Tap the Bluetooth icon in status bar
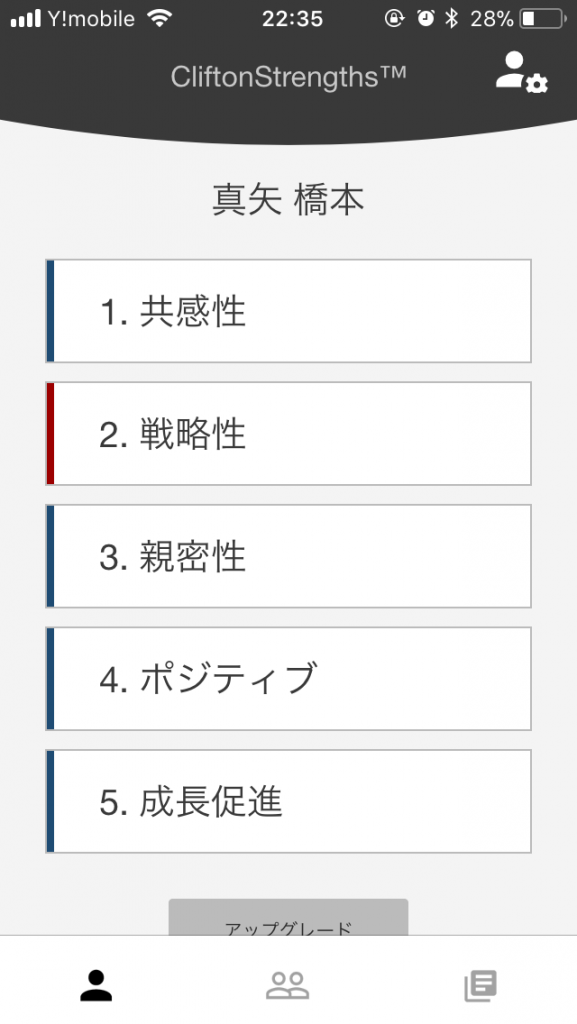577x1024 pixels. click(451, 18)
